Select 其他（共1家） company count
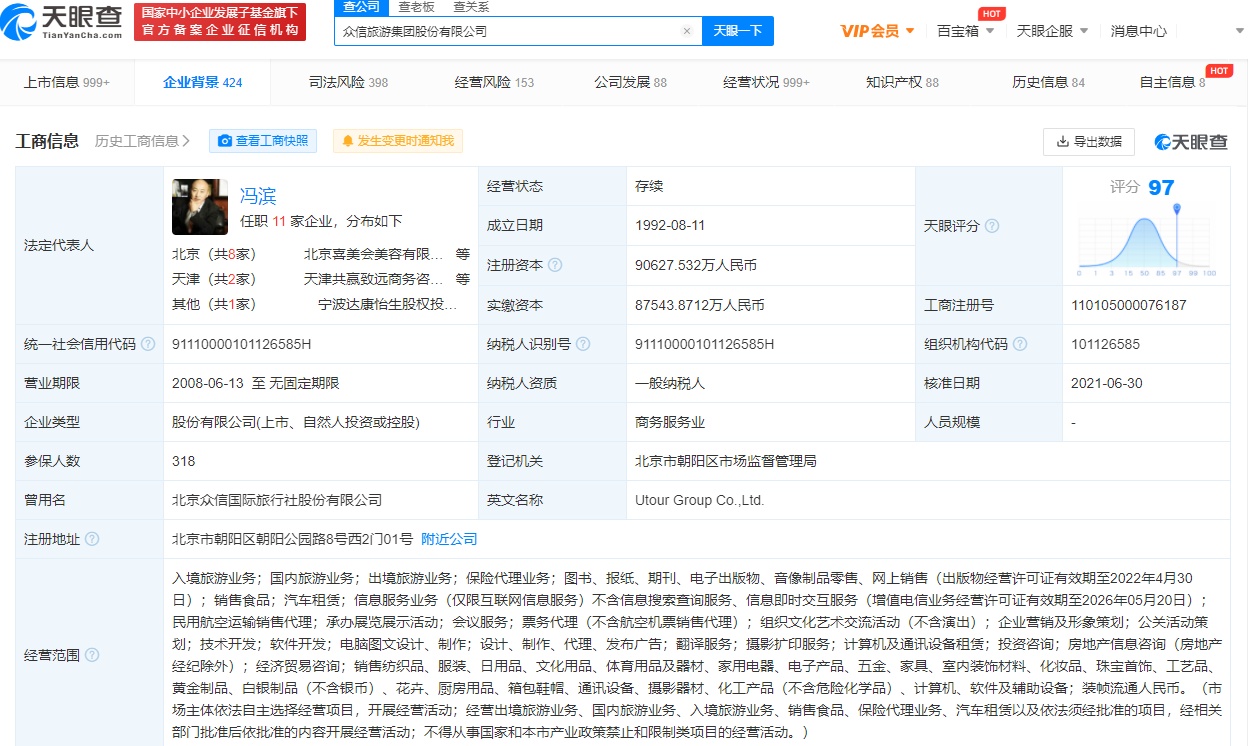The image size is (1248, 746). [214, 304]
